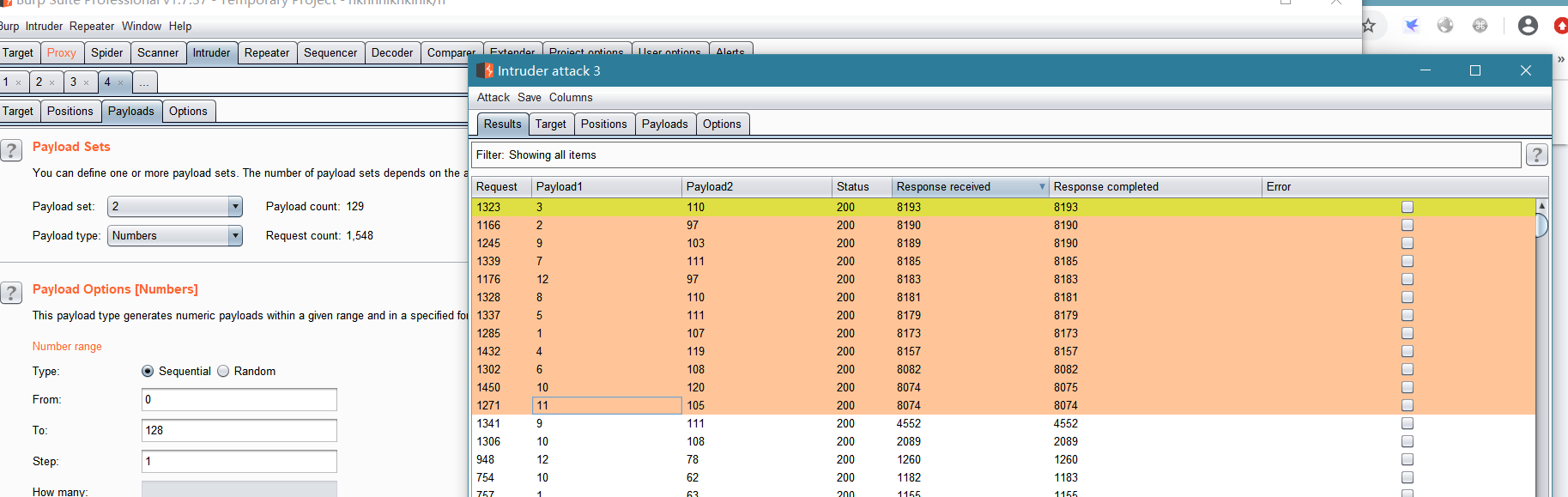Open the Intruder menu in Burp menu bar

tap(44, 26)
